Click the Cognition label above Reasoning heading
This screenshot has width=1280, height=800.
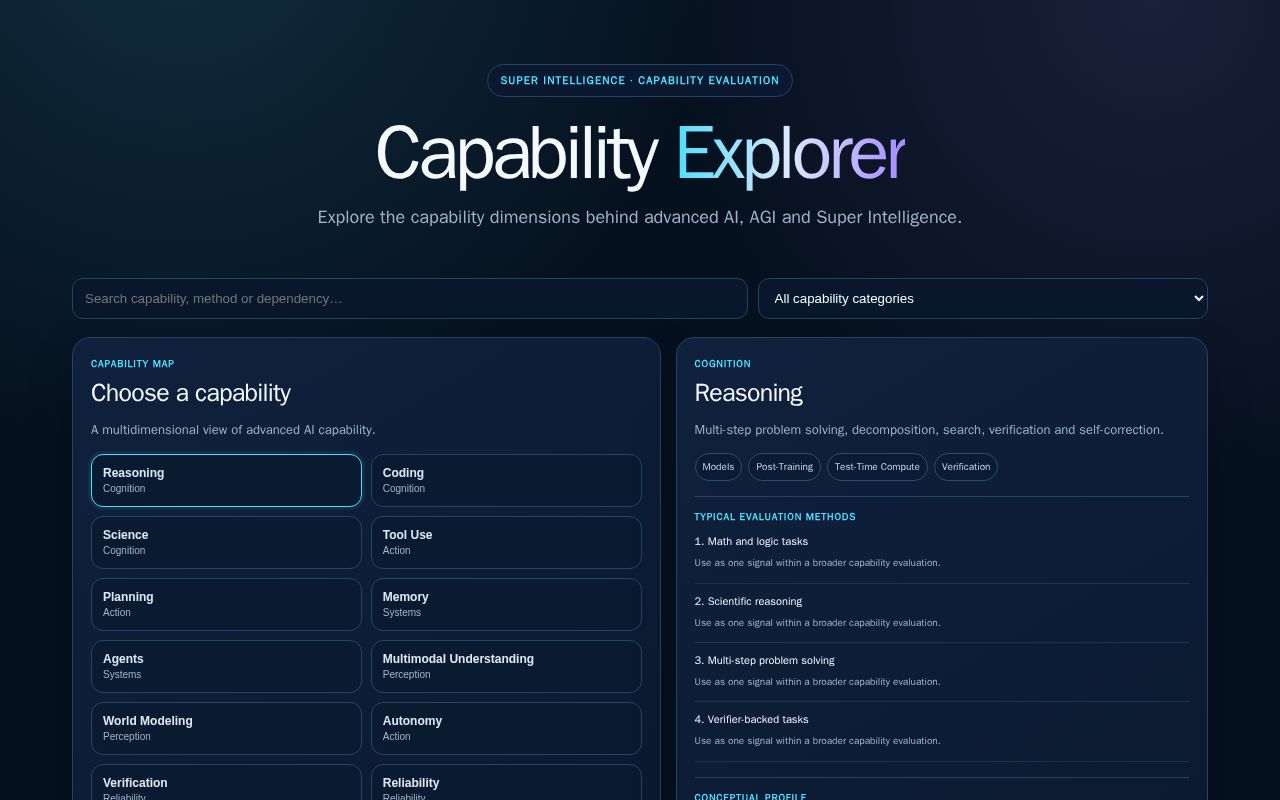tap(723, 364)
